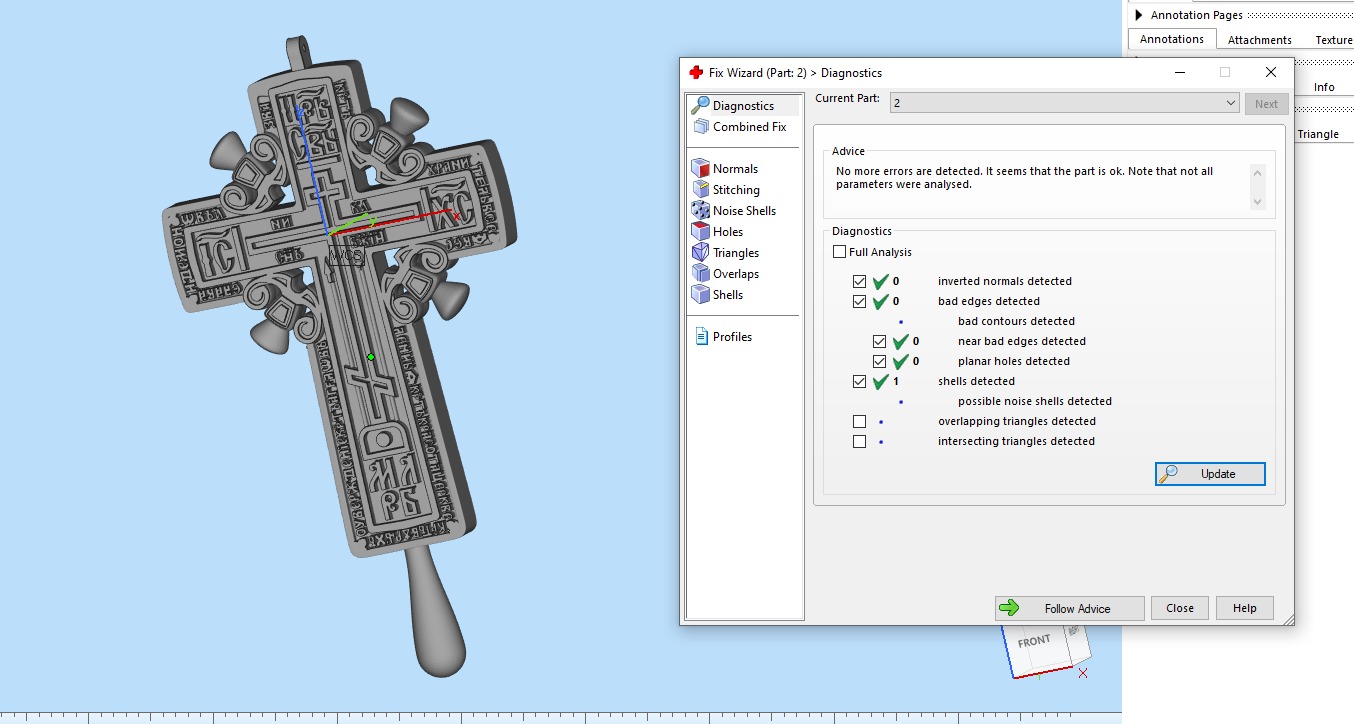This screenshot has width=1354, height=724.
Task: Uncheck inverted normals detection
Action: click(860, 281)
